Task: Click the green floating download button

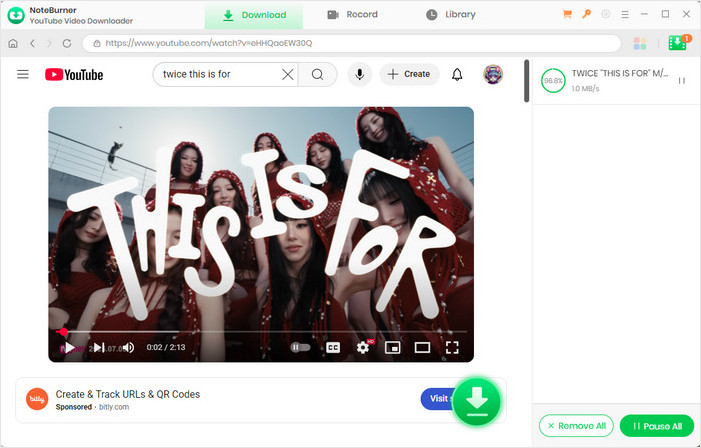Action: pyautogui.click(x=477, y=402)
